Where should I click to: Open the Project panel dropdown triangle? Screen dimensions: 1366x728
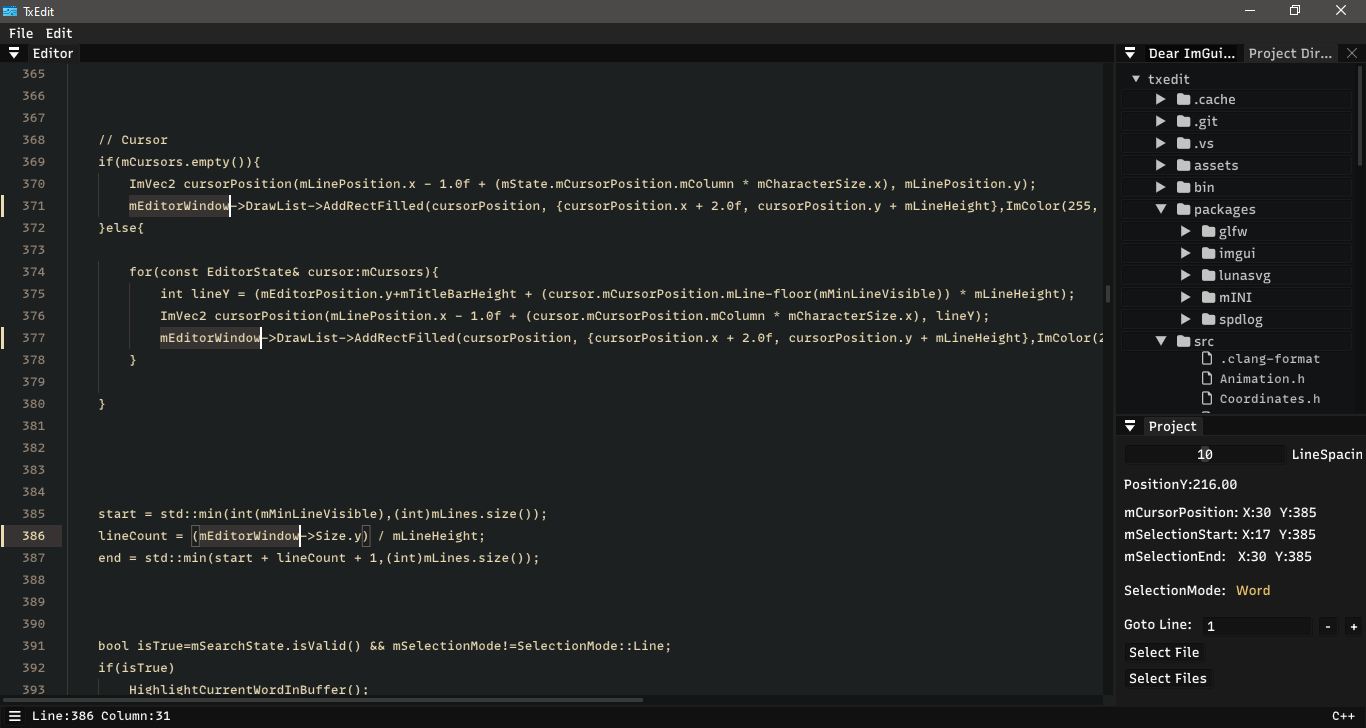[x=1130, y=426]
